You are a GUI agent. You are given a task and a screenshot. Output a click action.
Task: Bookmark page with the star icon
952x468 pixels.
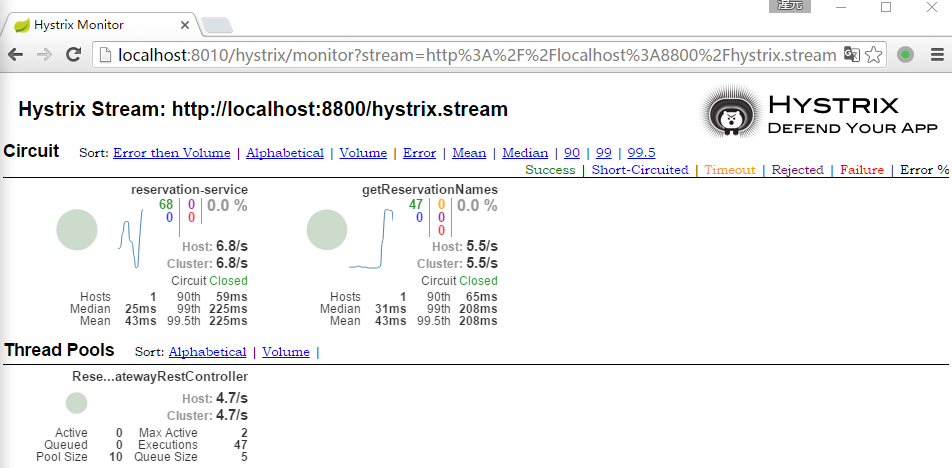[x=873, y=55]
